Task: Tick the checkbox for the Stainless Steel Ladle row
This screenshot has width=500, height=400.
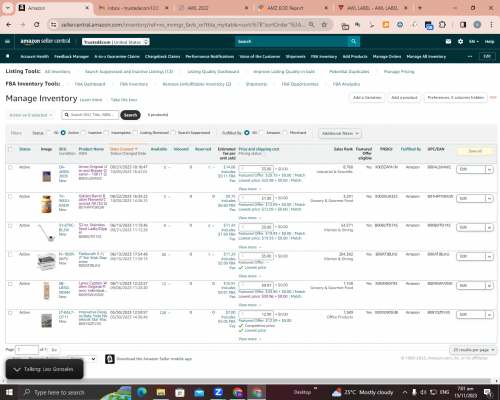Action: click(10, 226)
